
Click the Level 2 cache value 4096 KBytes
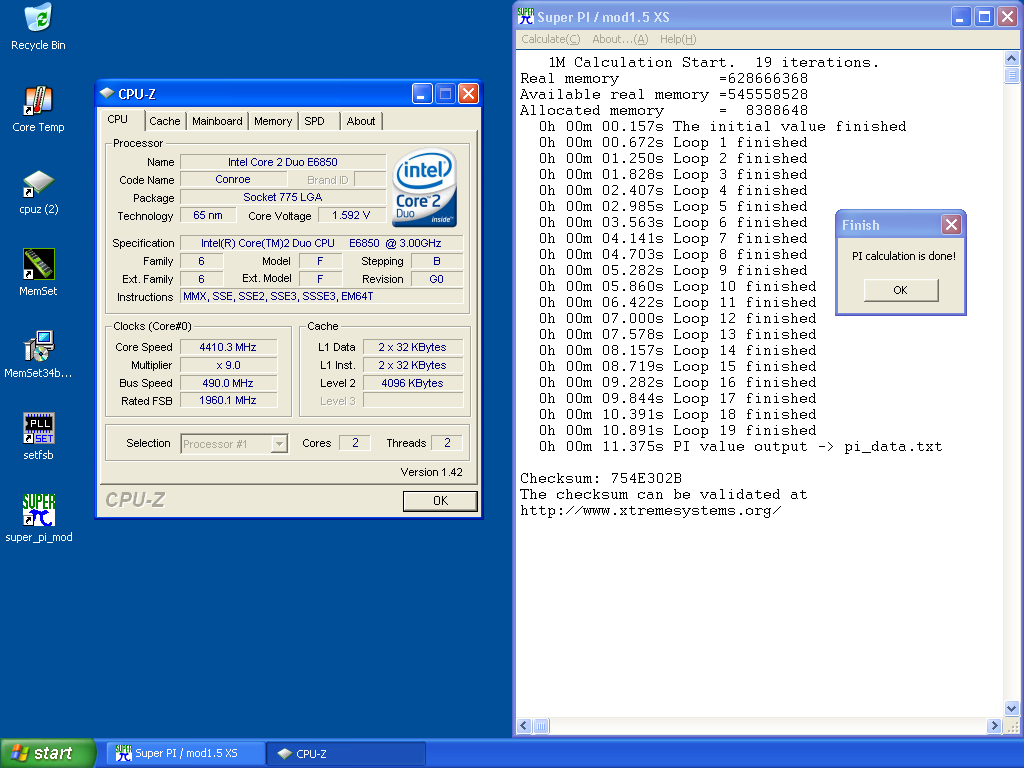pos(413,383)
